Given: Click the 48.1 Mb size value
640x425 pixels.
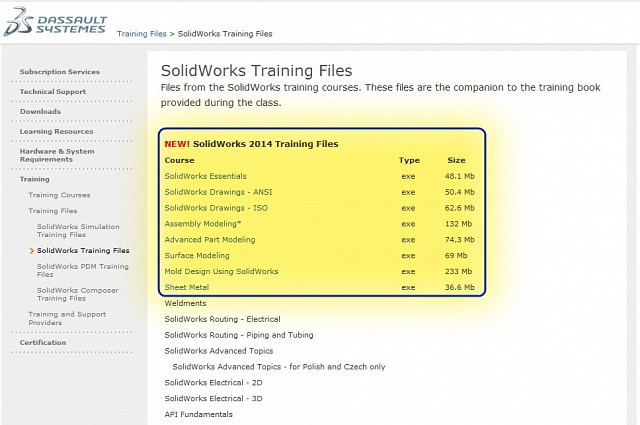Looking at the screenshot, I should point(460,177).
